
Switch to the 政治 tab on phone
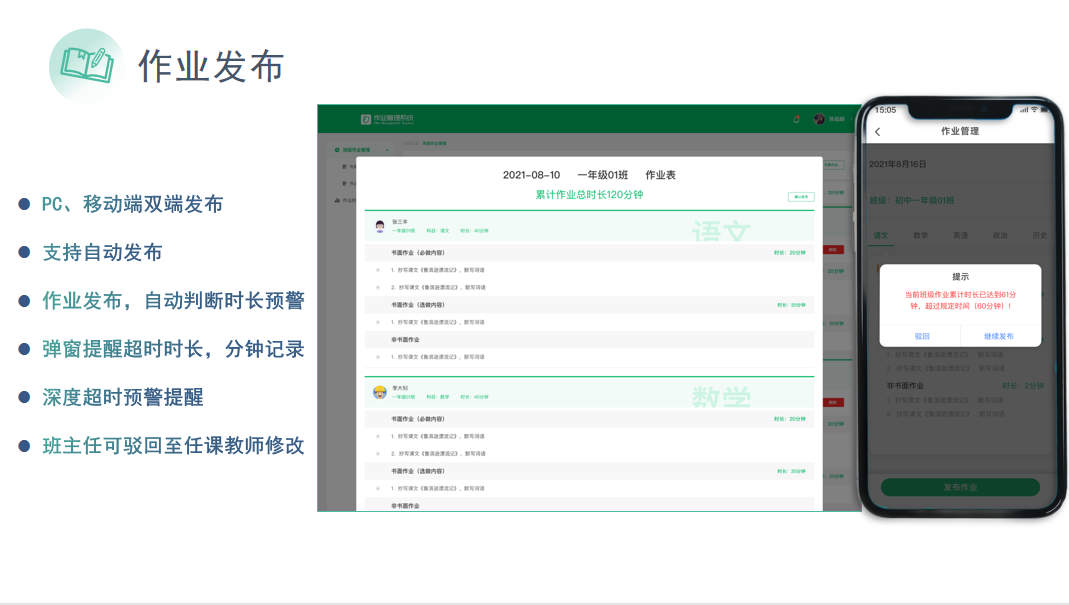tap(999, 235)
